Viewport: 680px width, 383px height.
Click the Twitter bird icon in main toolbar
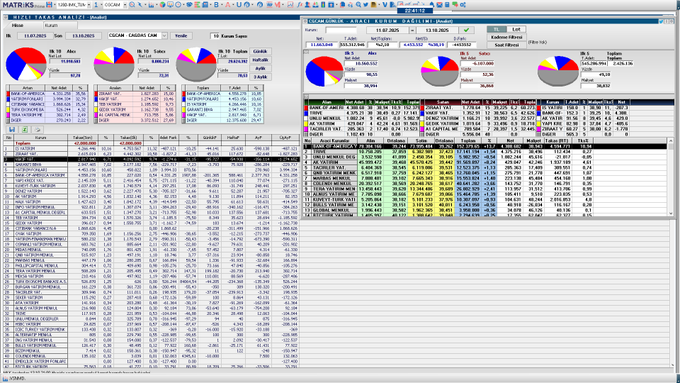tap(366, 5)
